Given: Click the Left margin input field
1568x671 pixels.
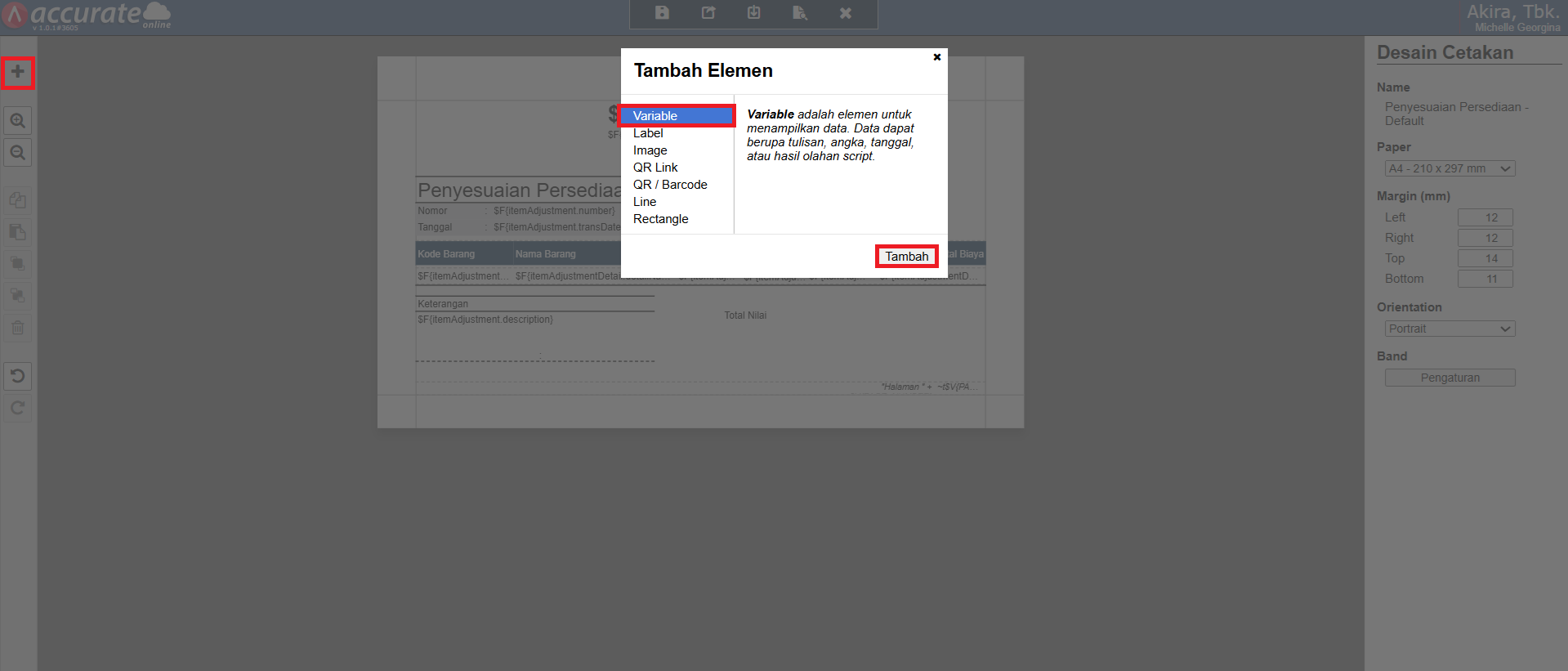Looking at the screenshot, I should 1485,217.
